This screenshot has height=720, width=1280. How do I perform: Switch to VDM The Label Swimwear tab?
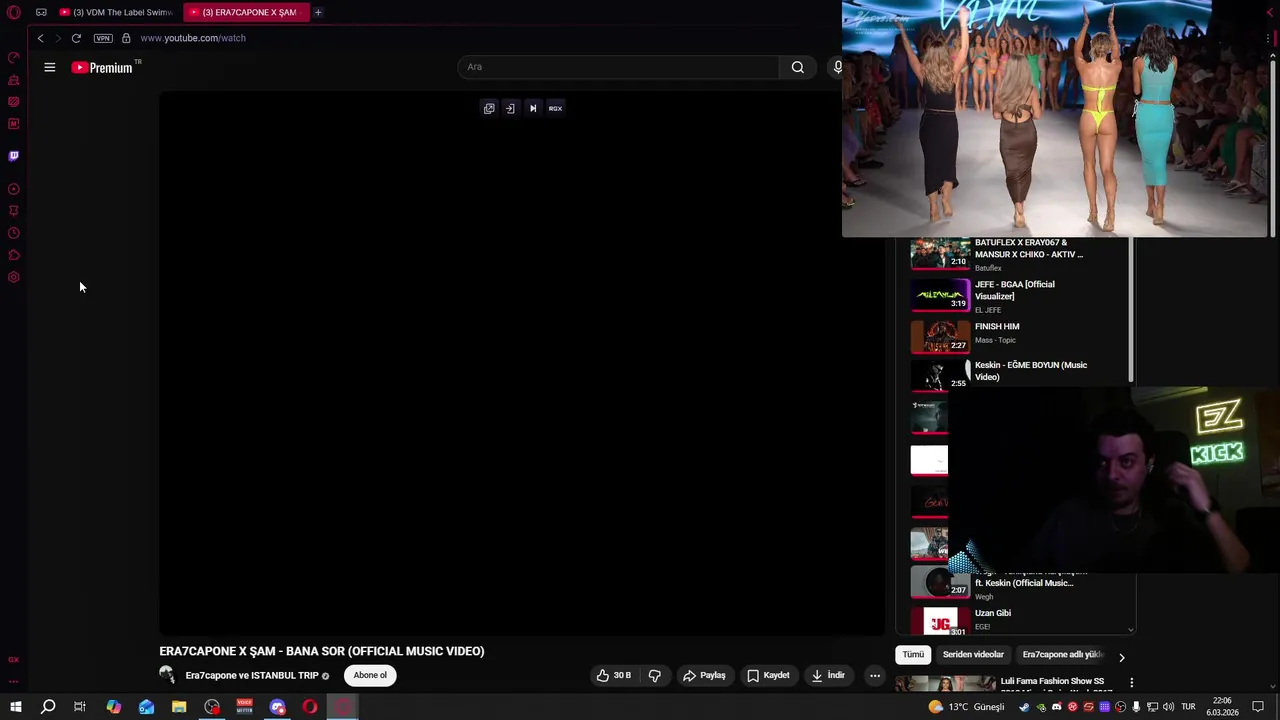coord(115,12)
